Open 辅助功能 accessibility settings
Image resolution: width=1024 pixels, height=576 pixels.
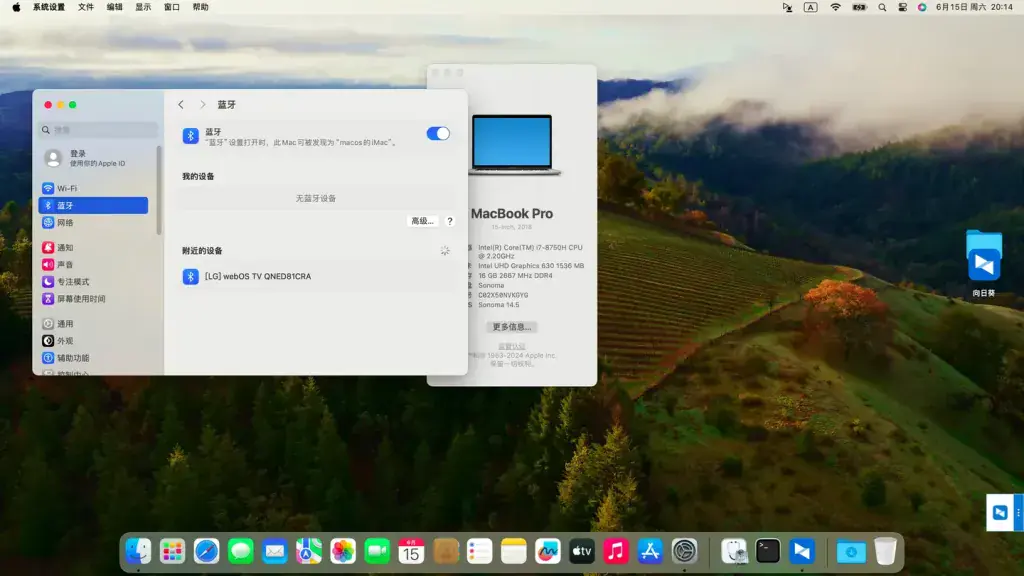click(93, 358)
